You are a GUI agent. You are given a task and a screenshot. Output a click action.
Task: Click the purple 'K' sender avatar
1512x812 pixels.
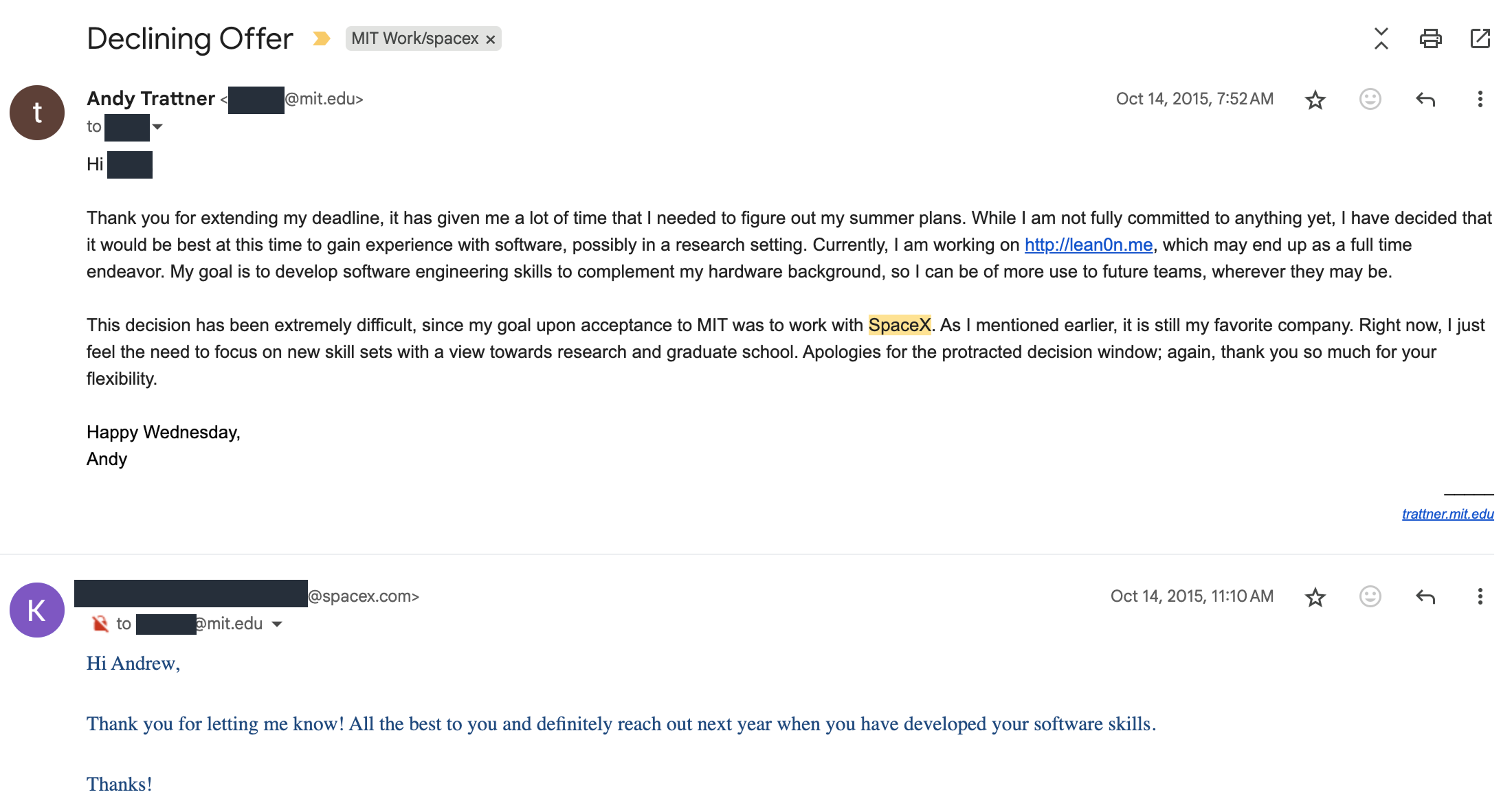37,610
